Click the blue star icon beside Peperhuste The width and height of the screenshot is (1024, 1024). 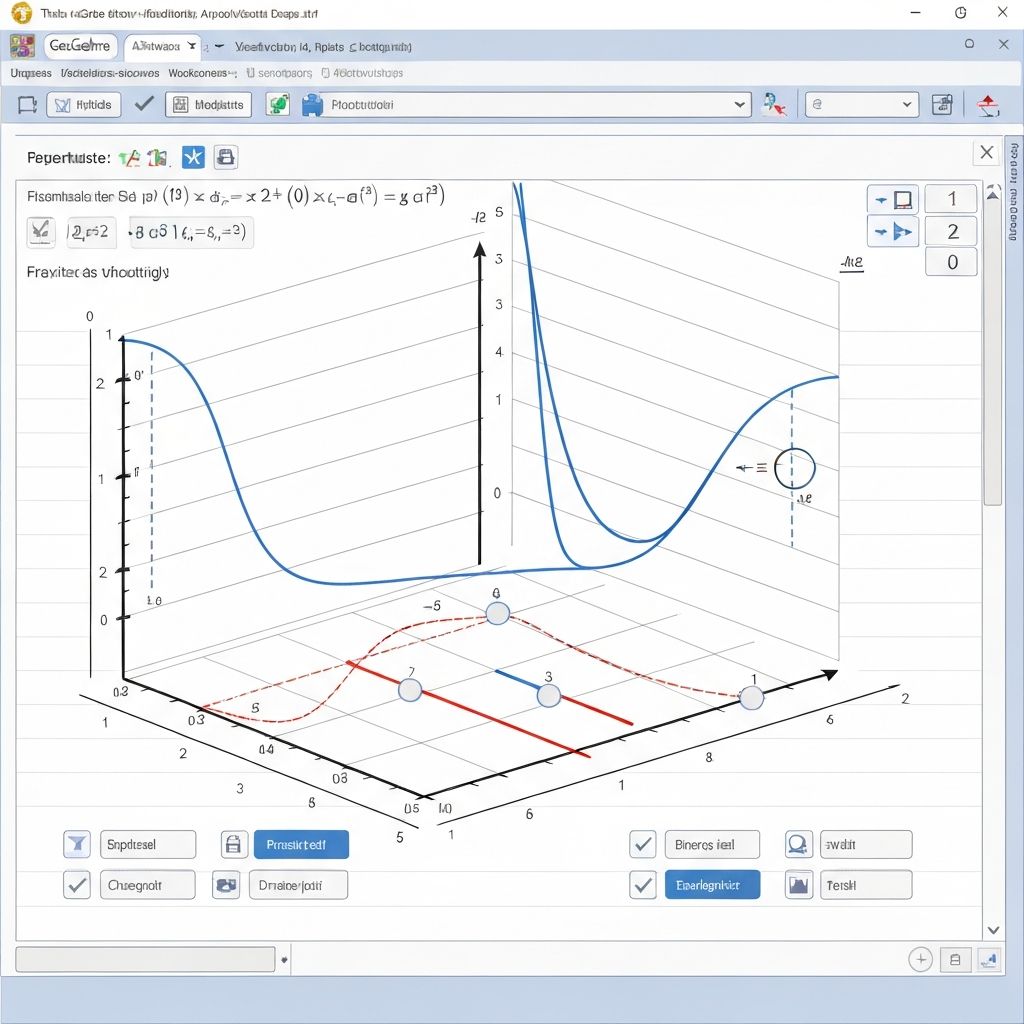tap(192, 157)
